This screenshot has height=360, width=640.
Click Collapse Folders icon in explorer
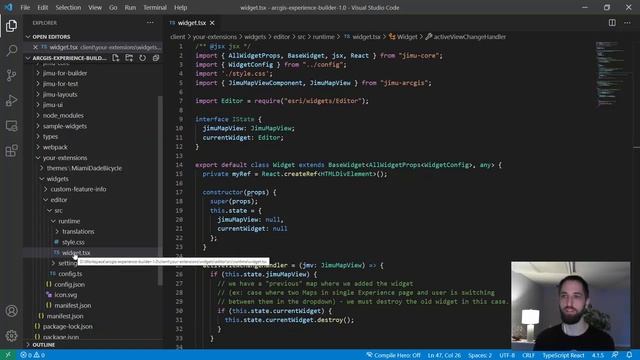[x=156, y=58]
